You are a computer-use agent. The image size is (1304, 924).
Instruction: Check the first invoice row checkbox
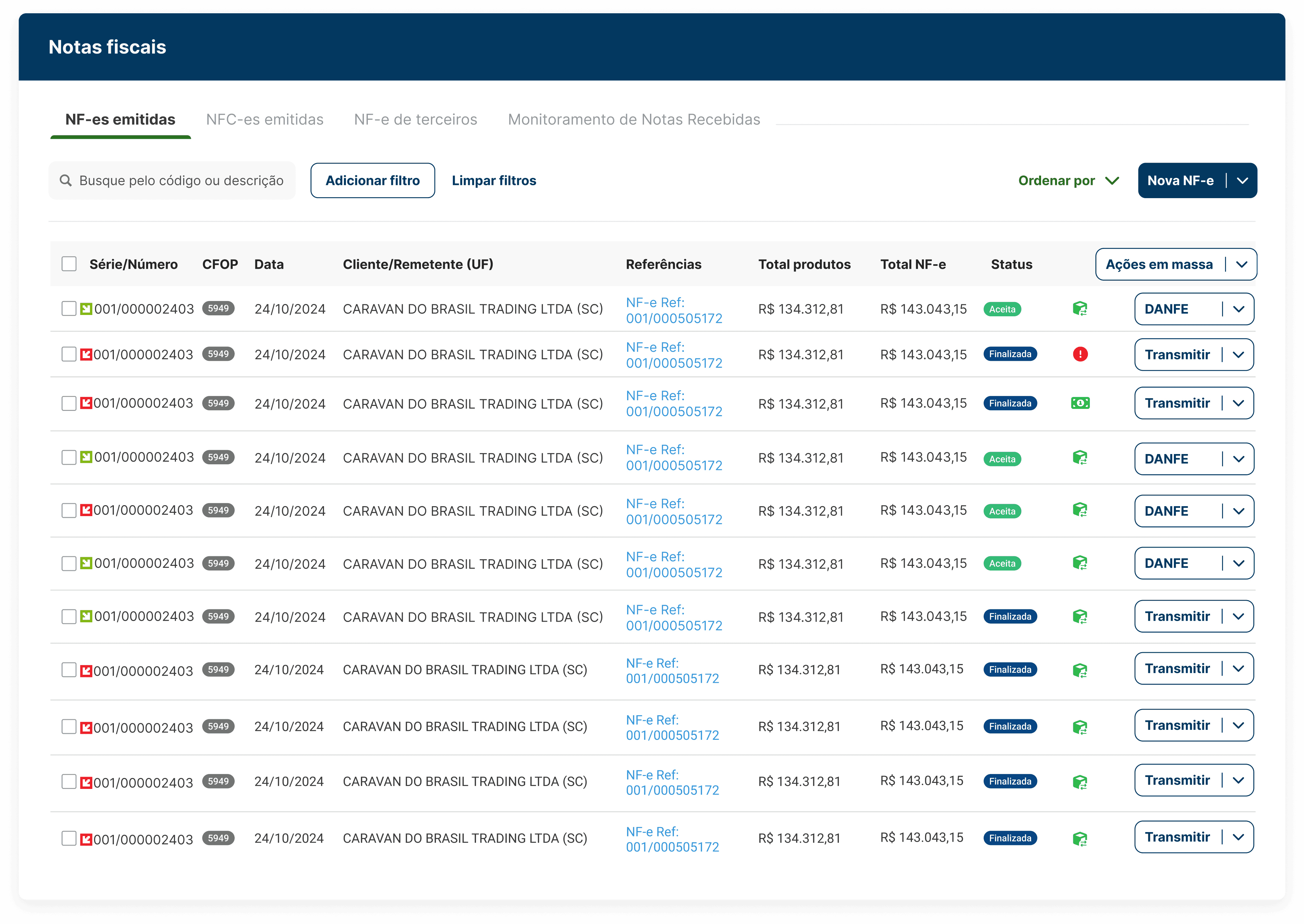69,308
